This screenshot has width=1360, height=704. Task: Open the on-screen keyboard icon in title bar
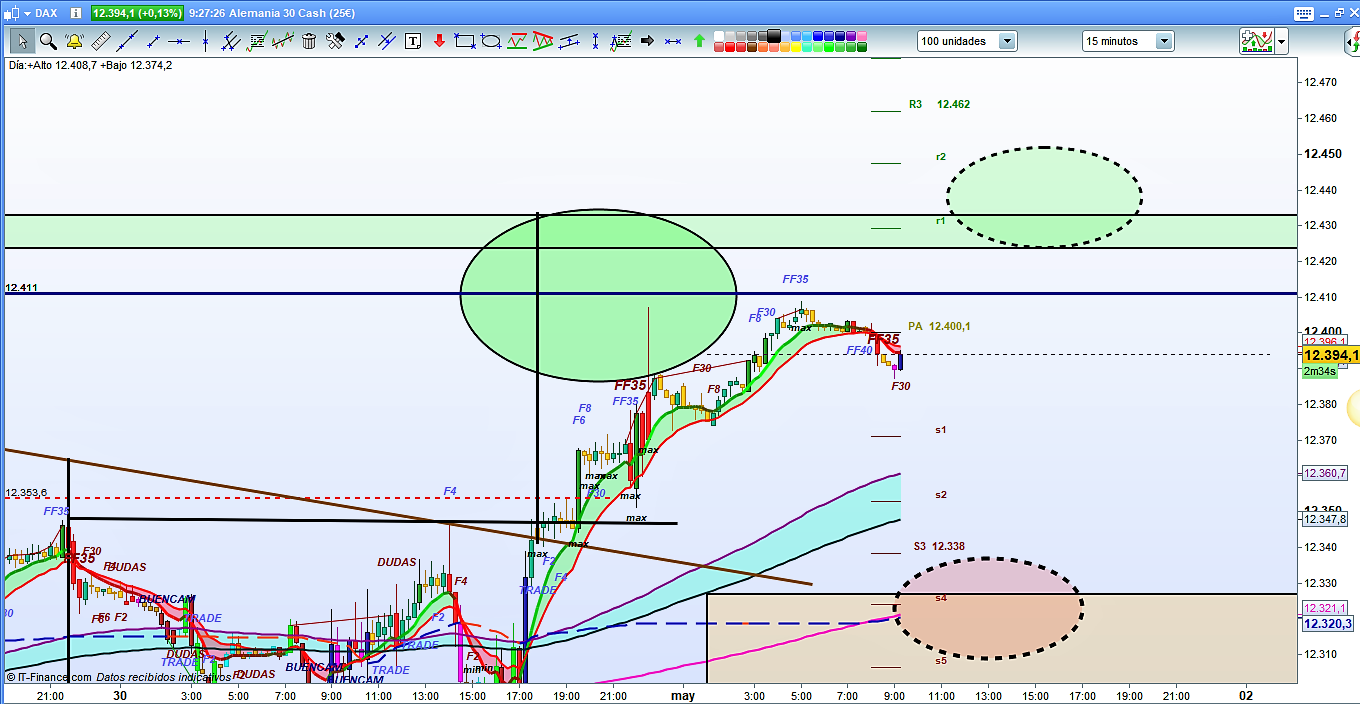click(x=1302, y=13)
